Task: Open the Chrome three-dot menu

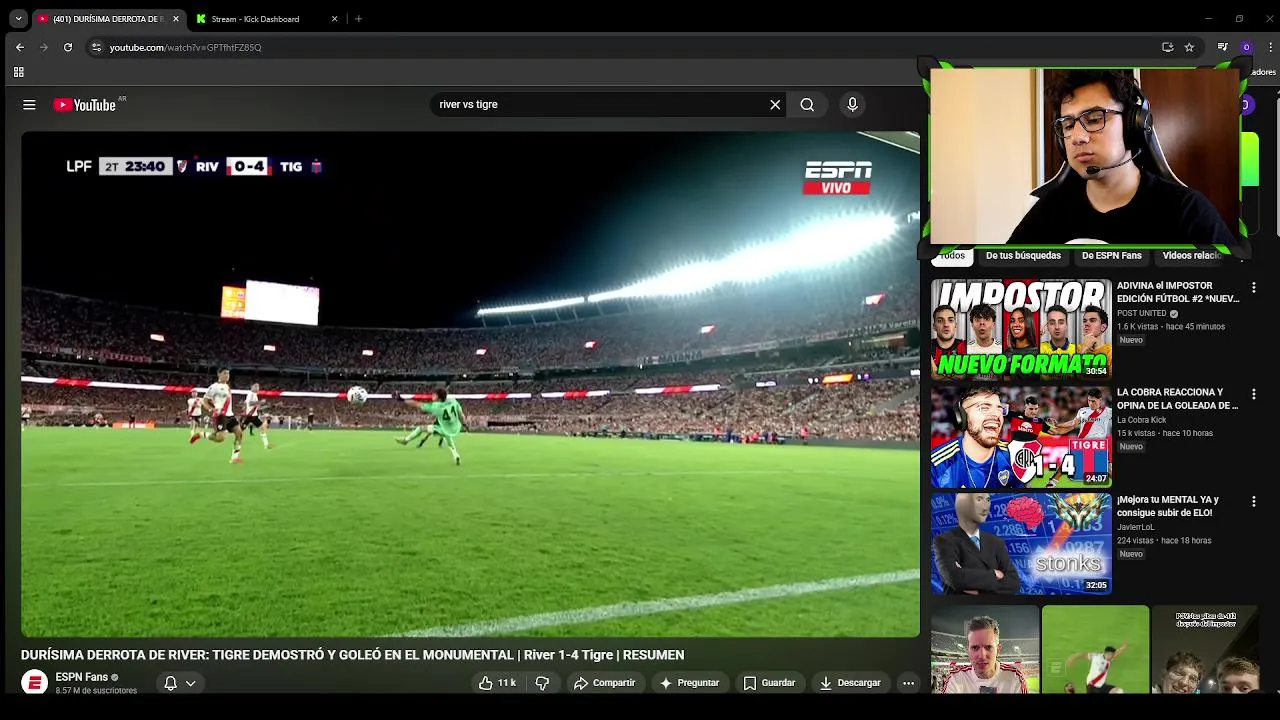Action: coord(1270,47)
